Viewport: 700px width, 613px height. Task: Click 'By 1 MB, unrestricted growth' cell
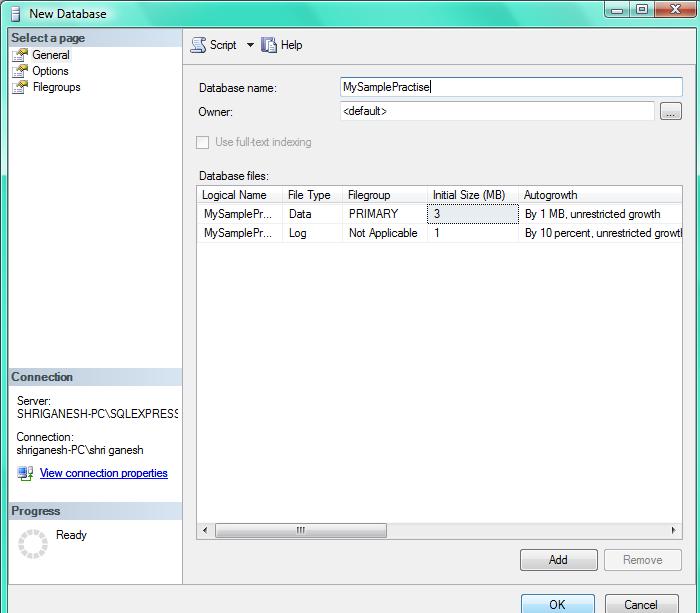[600, 214]
